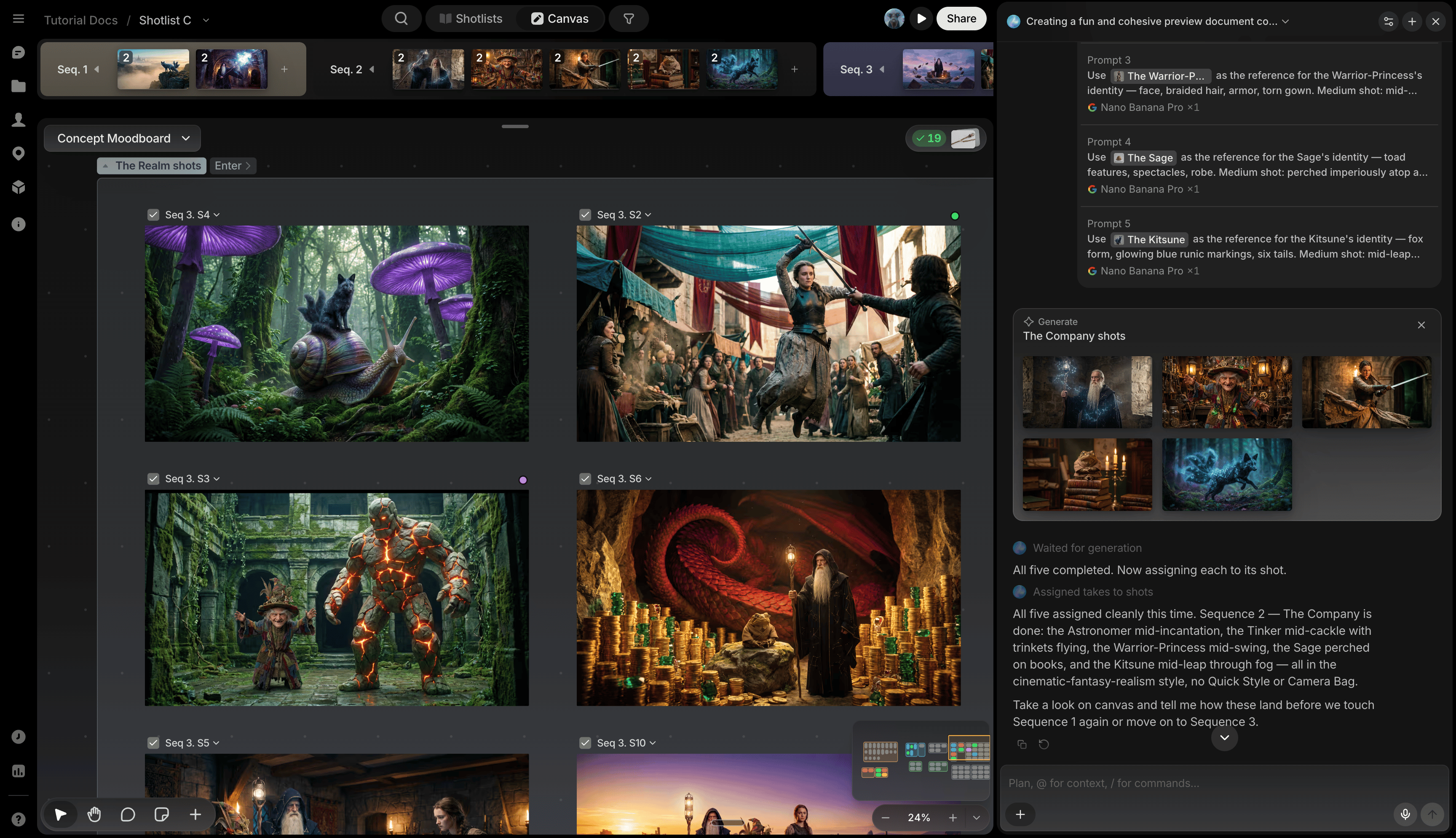Click the send arrow button in chat input
1456x838 pixels.
click(1432, 814)
